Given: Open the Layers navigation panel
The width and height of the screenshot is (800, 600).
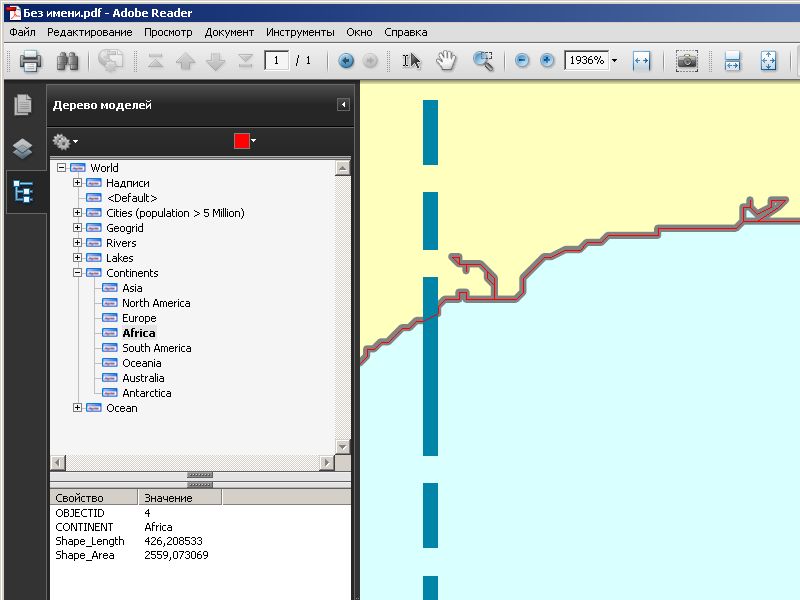Looking at the screenshot, I should [x=22, y=148].
